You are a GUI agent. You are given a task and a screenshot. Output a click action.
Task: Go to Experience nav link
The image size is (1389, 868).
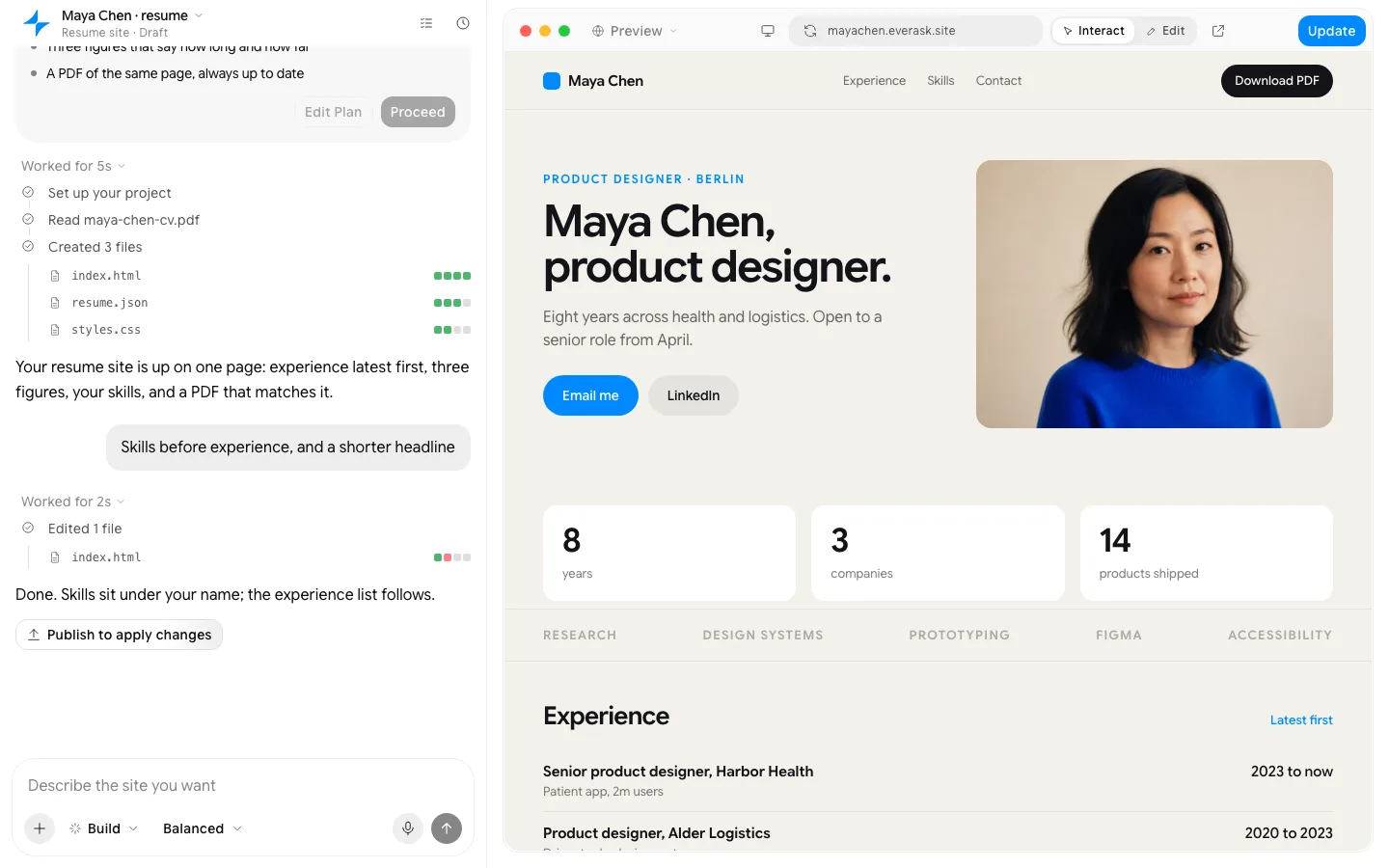(x=874, y=81)
